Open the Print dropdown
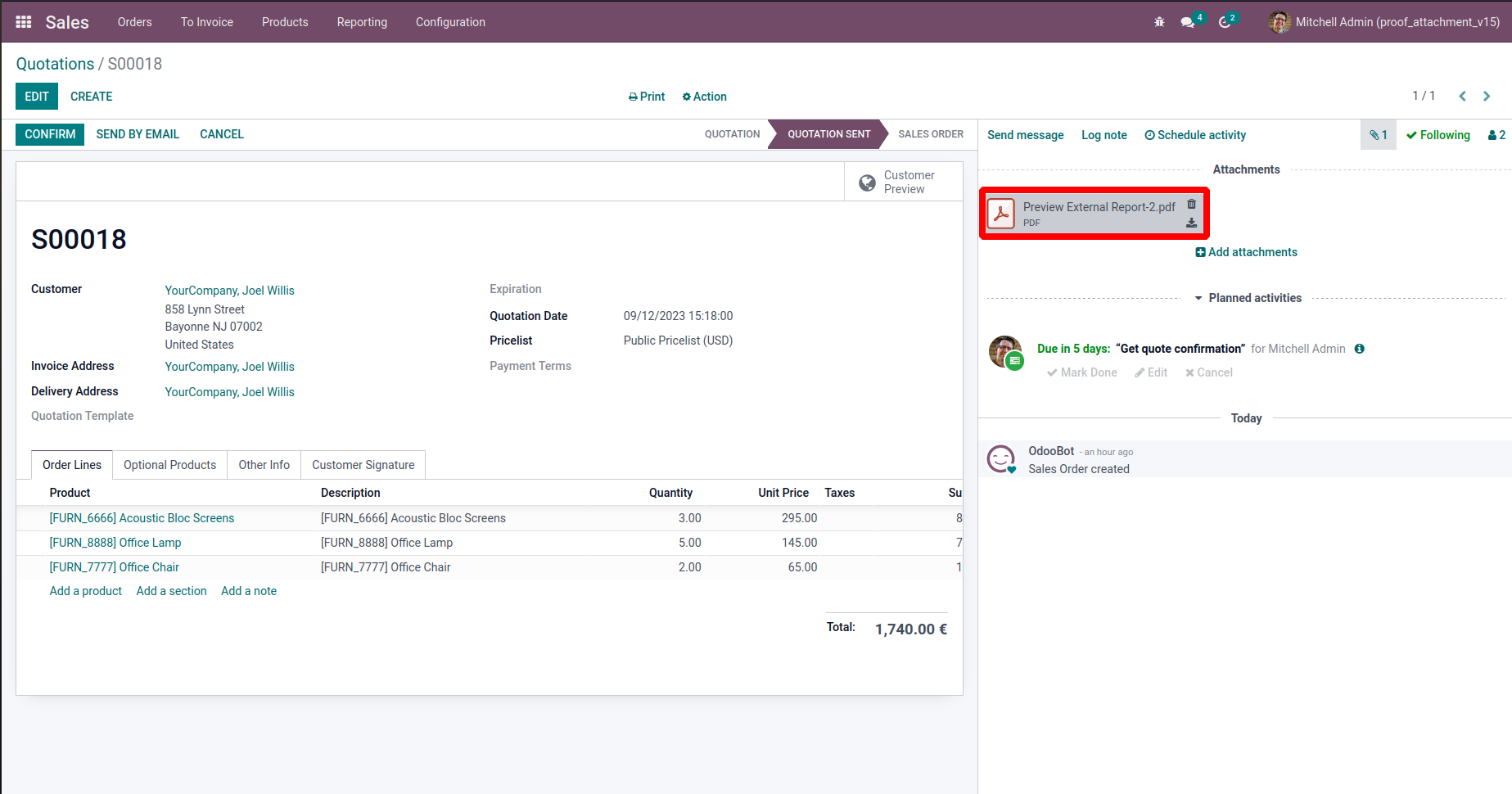This screenshot has height=794, width=1512. click(647, 97)
